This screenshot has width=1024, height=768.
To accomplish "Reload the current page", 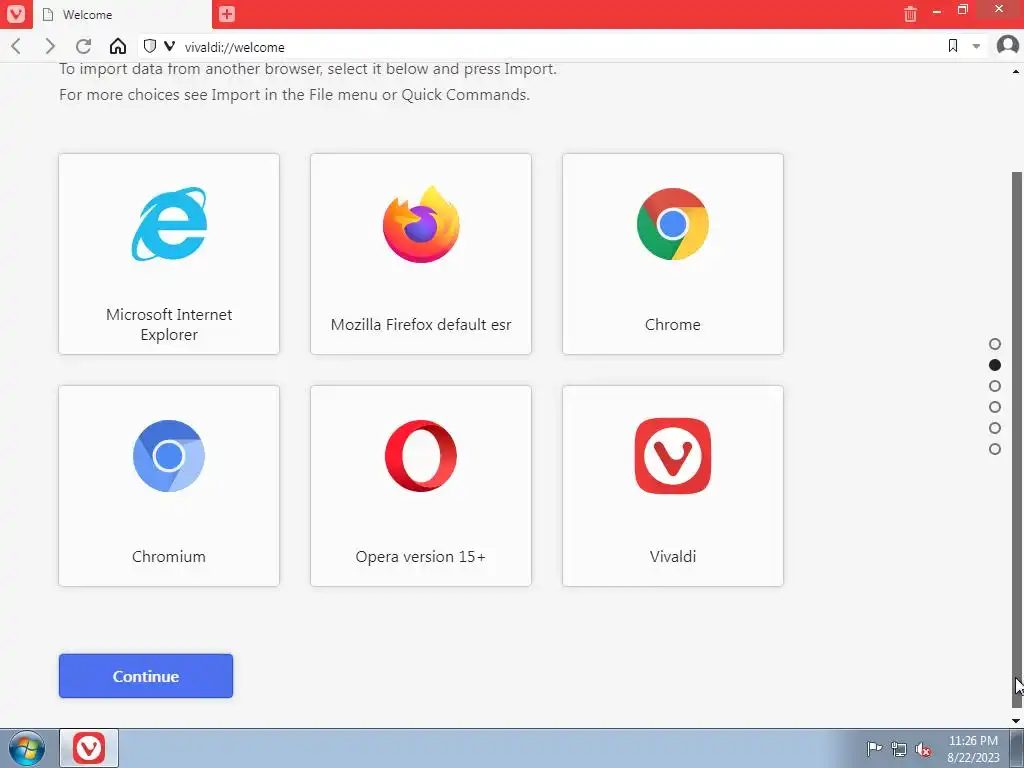I will click(x=83, y=46).
